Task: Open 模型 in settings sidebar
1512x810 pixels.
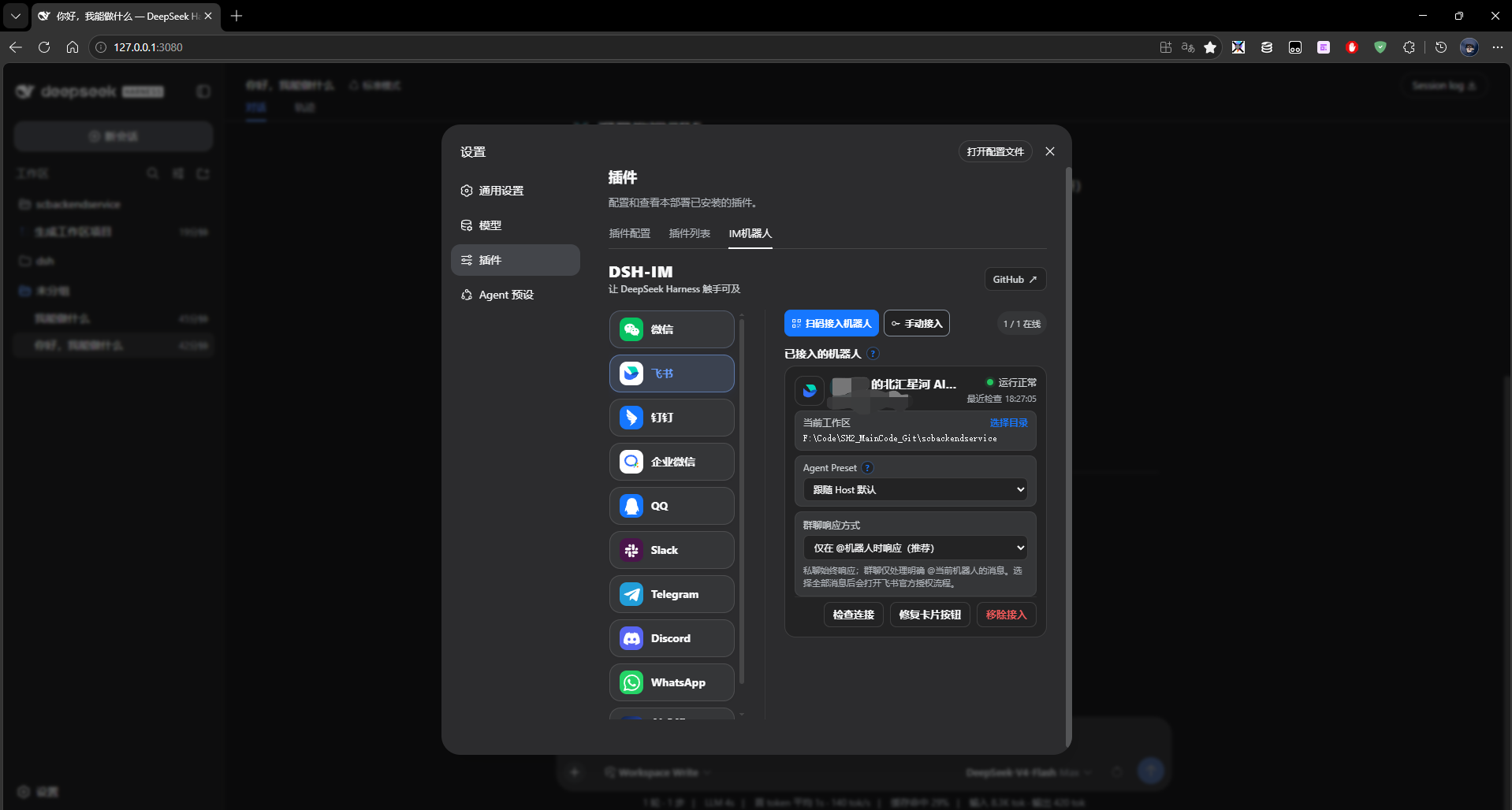Action: [x=516, y=225]
